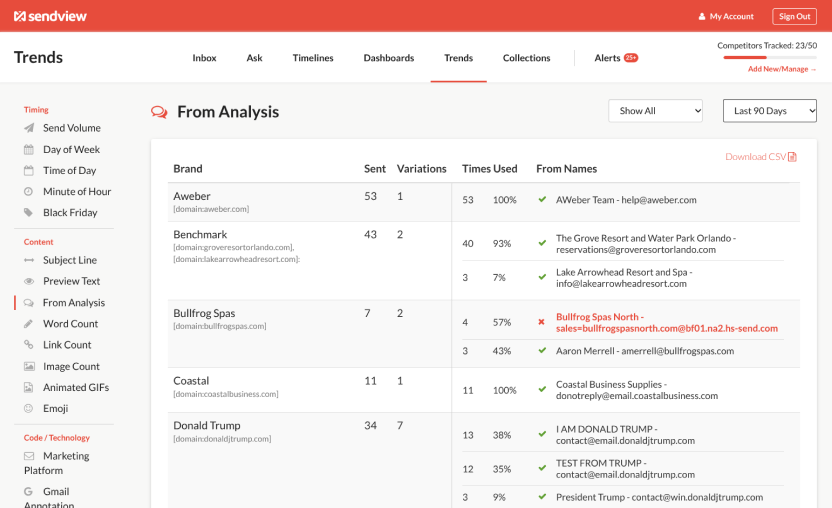Click the Bullfrog Spas brand name
Screen dimensions: 832x508
coord(204,313)
